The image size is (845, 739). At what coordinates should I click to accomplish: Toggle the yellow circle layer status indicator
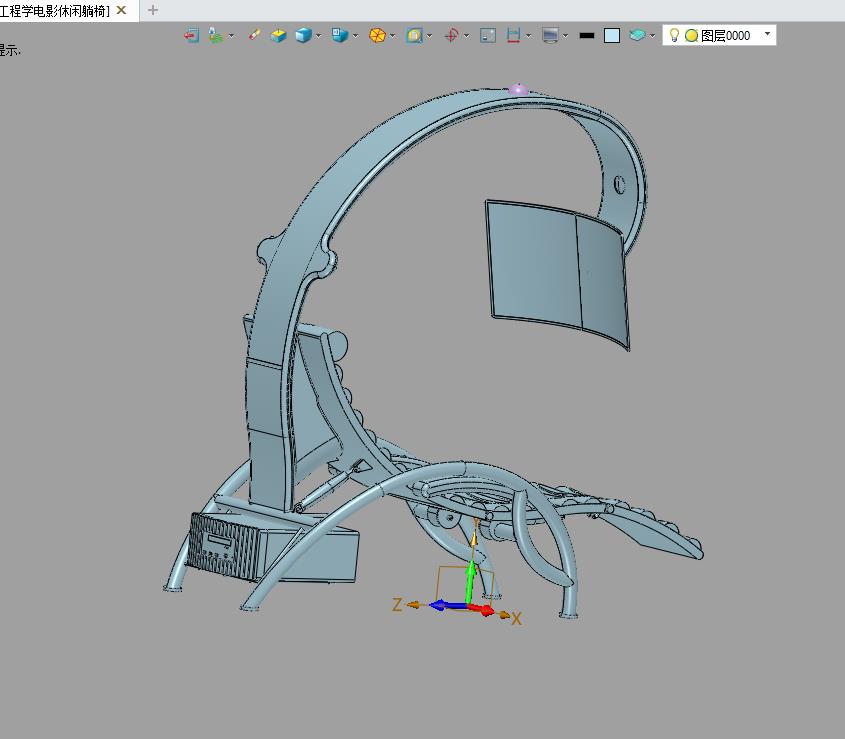point(691,35)
